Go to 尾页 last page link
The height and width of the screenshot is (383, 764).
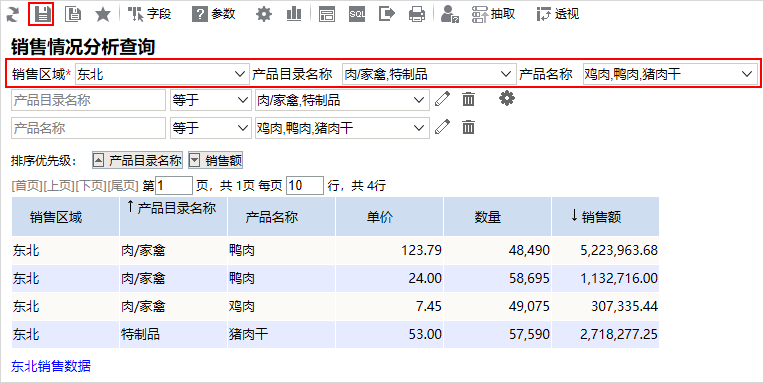(x=123, y=186)
